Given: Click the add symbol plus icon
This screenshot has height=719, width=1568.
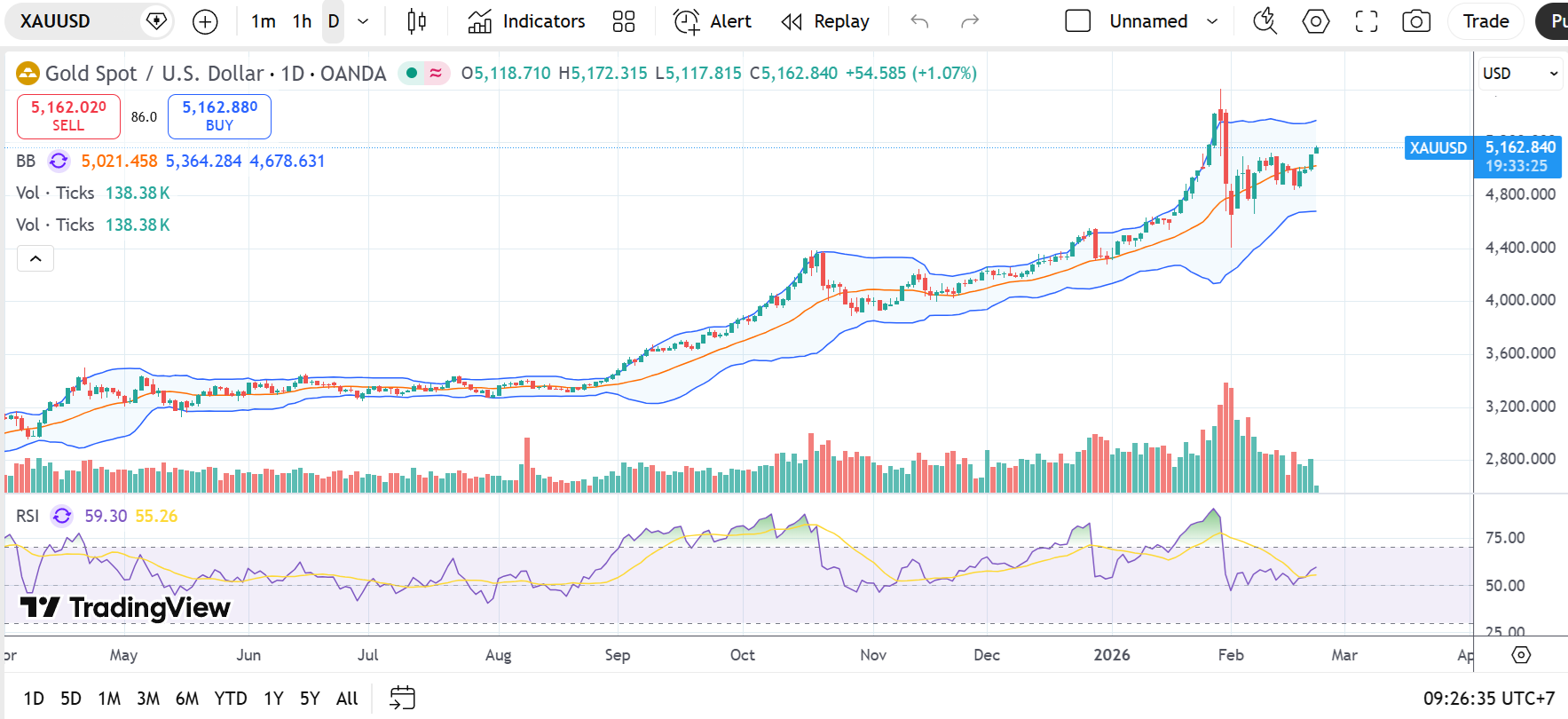Looking at the screenshot, I should 205,21.
